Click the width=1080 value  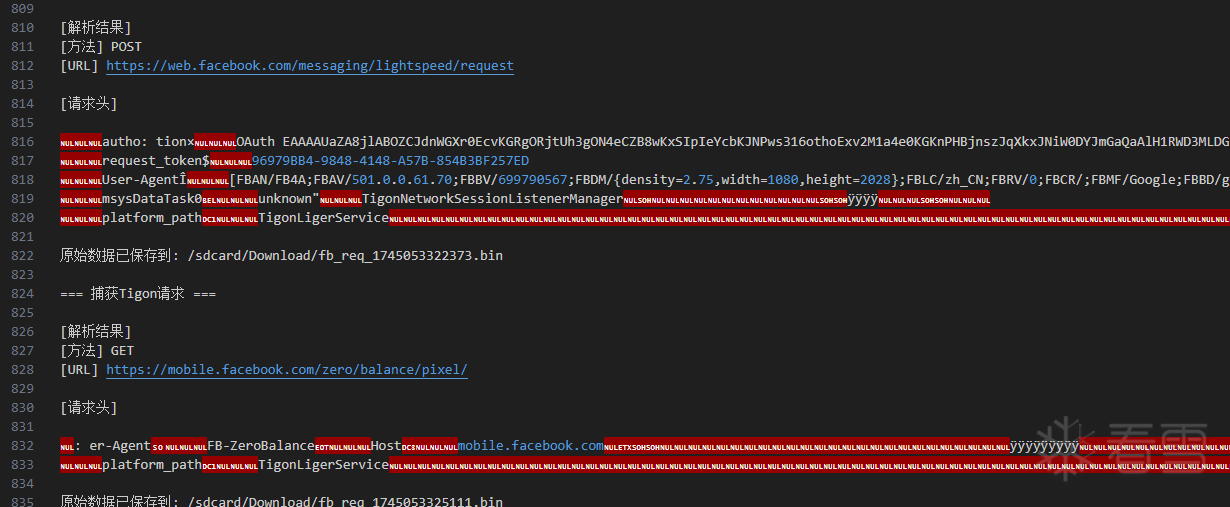760,180
